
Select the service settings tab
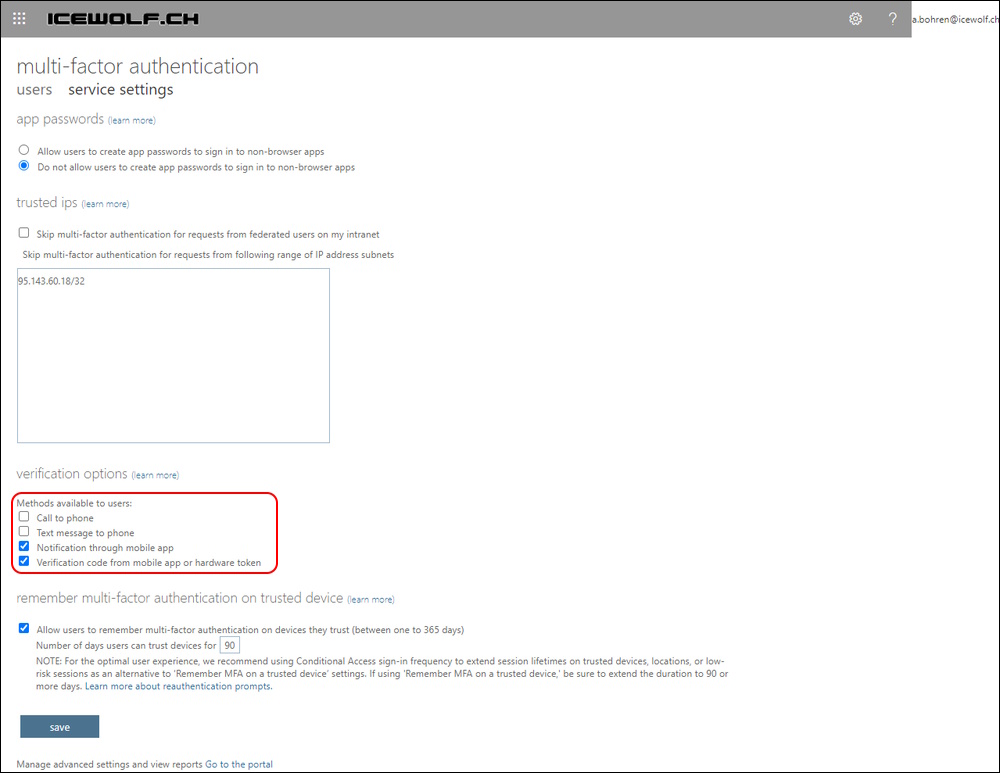[121, 89]
